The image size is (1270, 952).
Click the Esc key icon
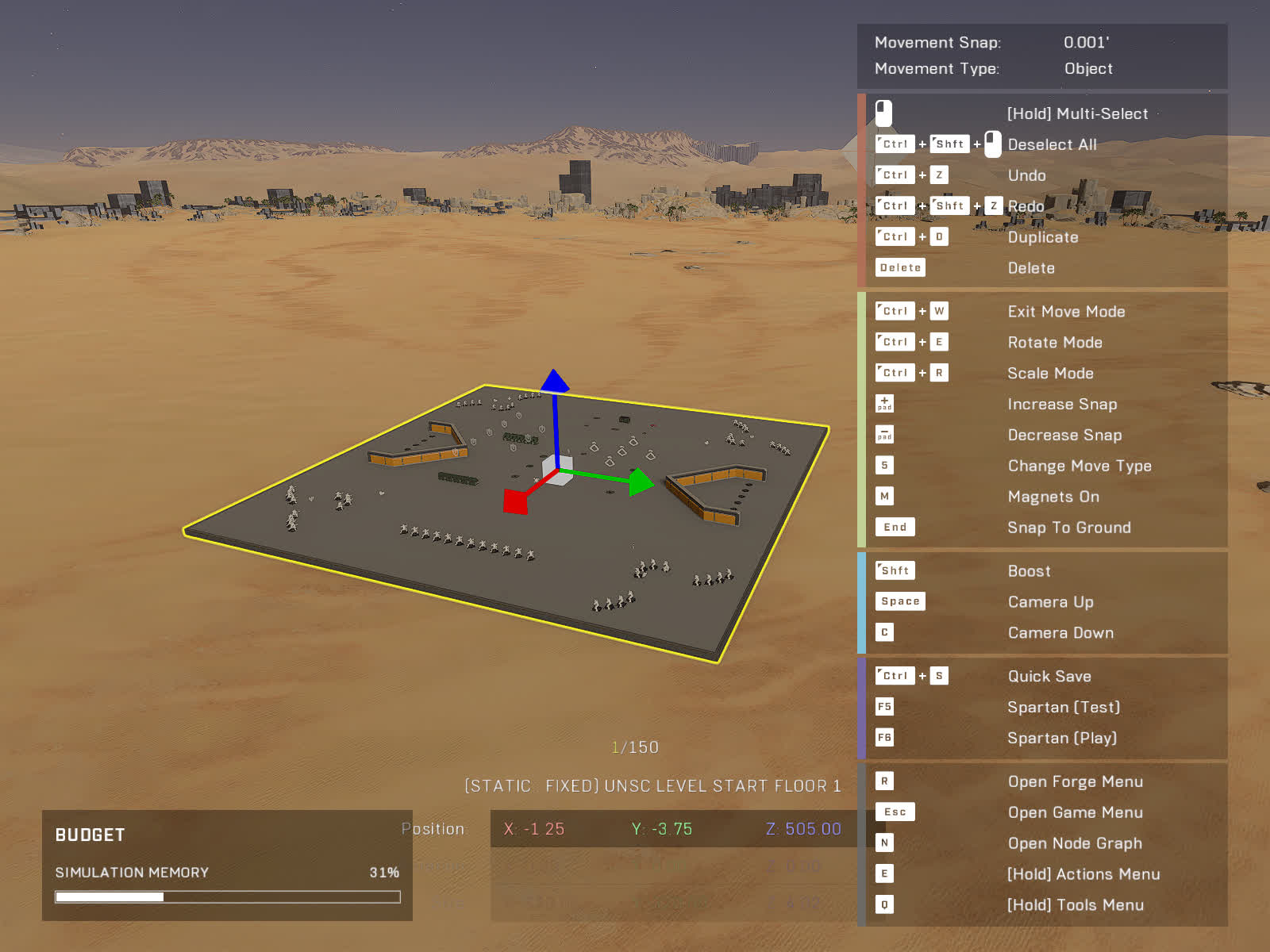click(895, 812)
